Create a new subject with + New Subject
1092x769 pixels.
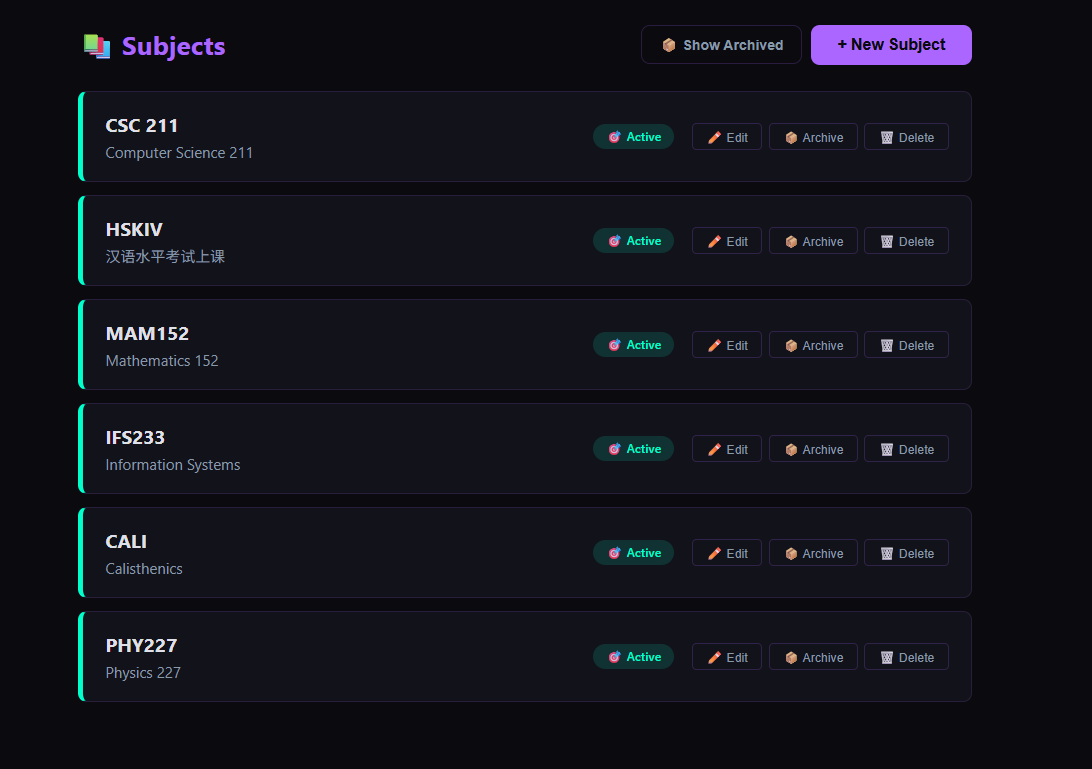(x=891, y=45)
